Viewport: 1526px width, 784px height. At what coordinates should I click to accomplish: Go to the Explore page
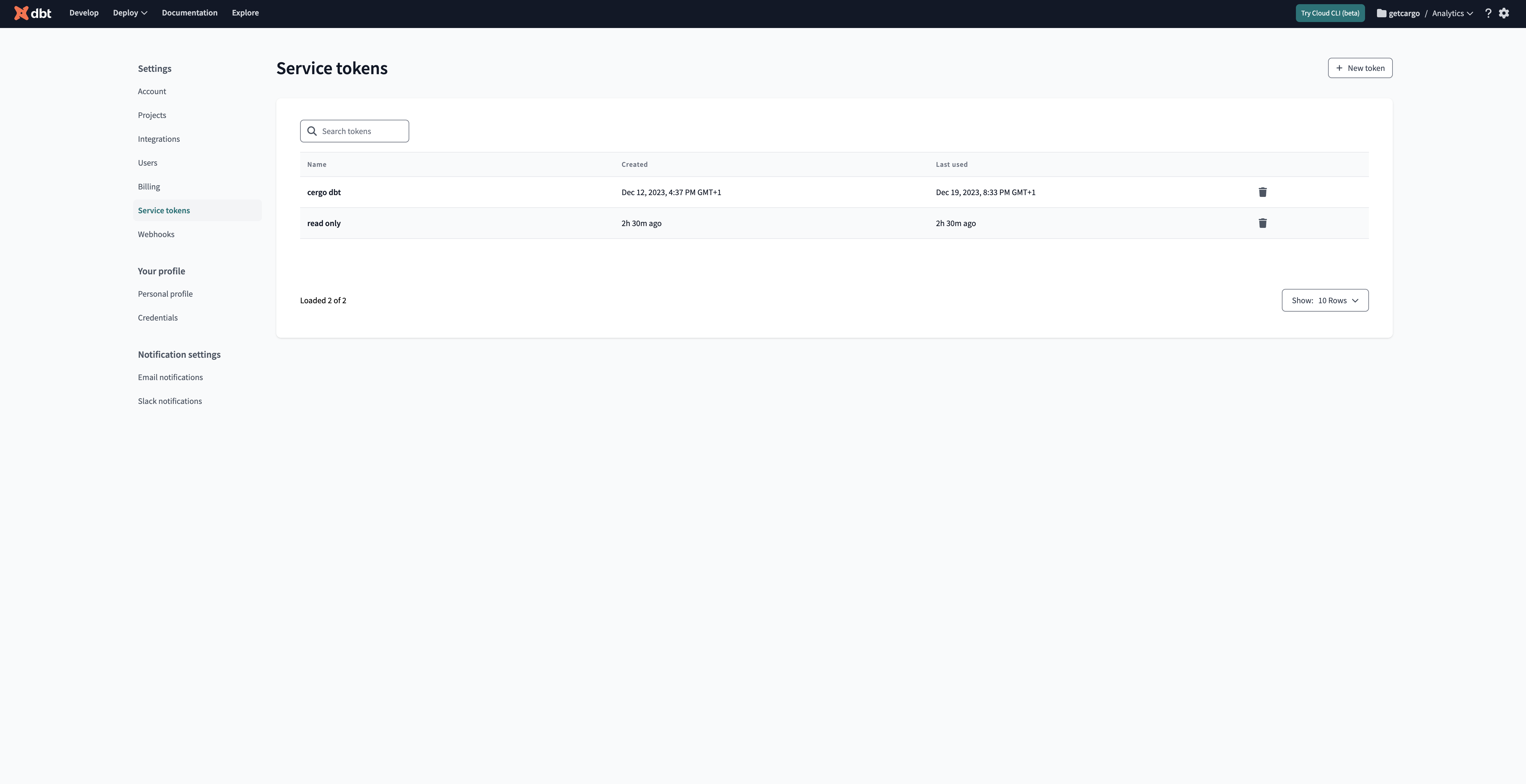click(245, 13)
